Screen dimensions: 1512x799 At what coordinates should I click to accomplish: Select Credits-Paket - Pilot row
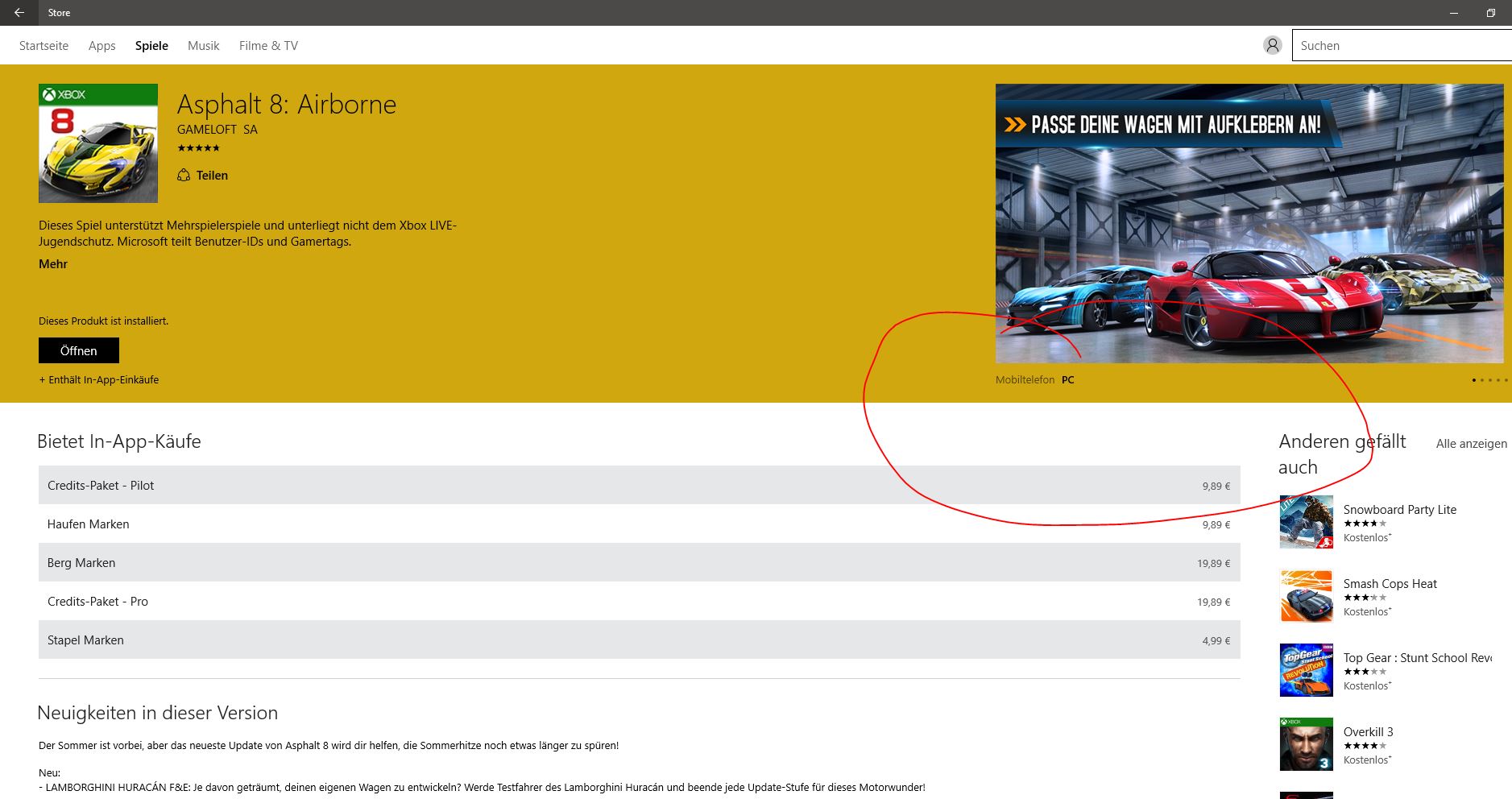639,486
